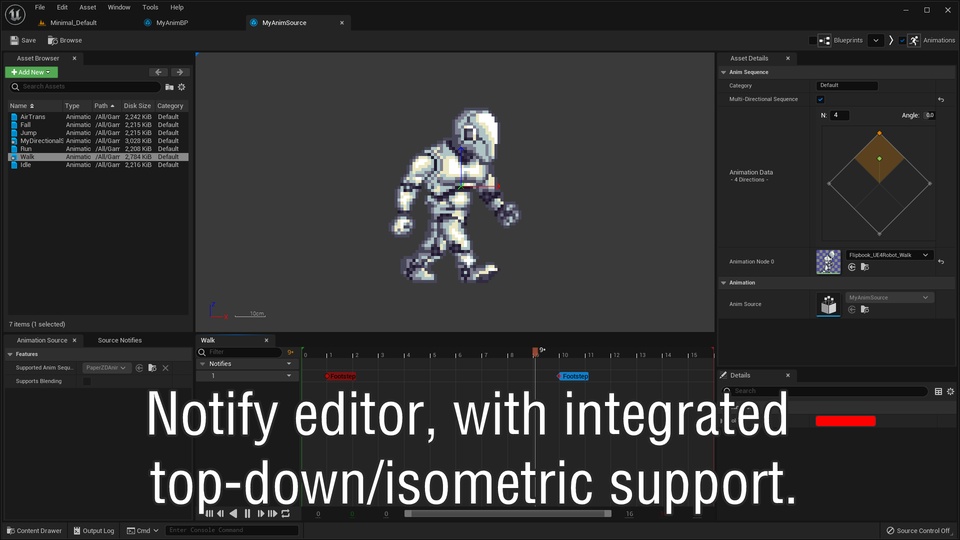Pause the animation playback
This screenshot has width=960, height=540.
pos(247,514)
